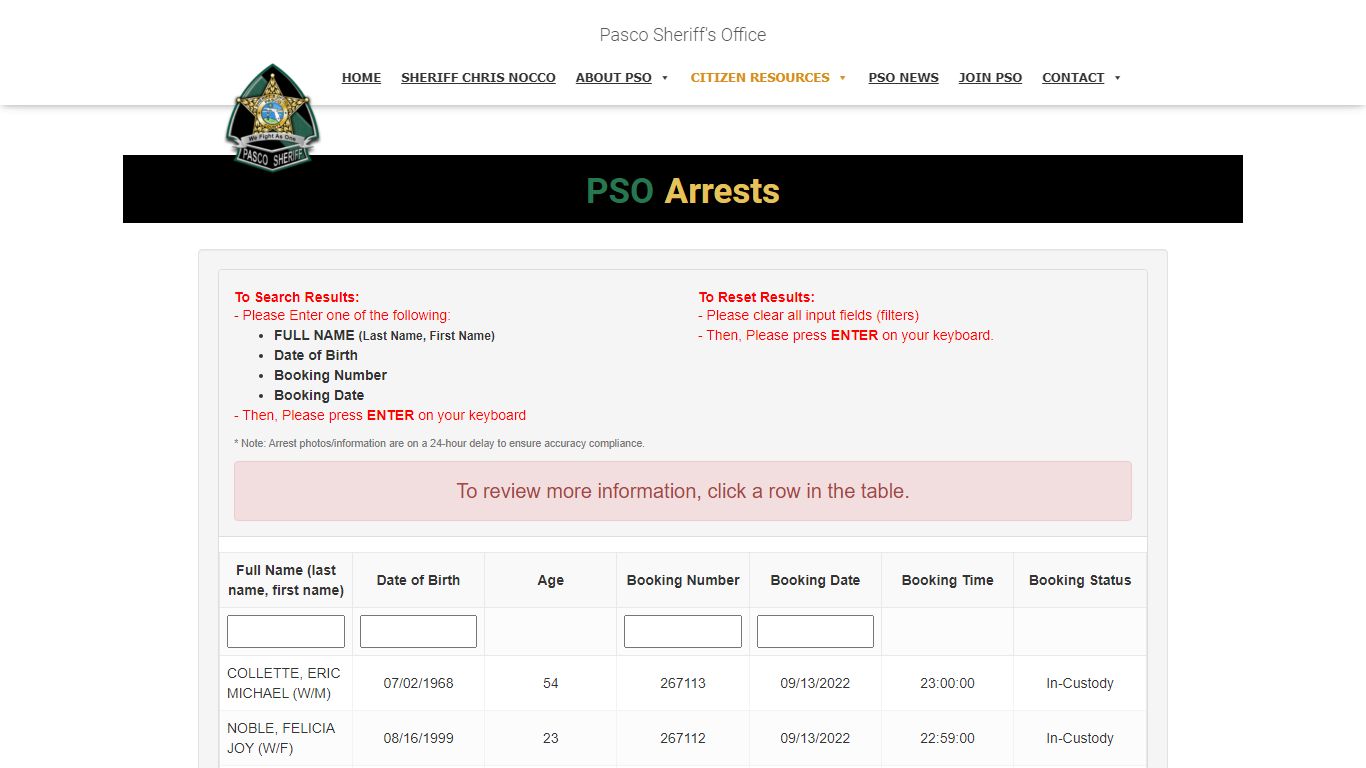Click booking time 23:00:00

tap(947, 683)
